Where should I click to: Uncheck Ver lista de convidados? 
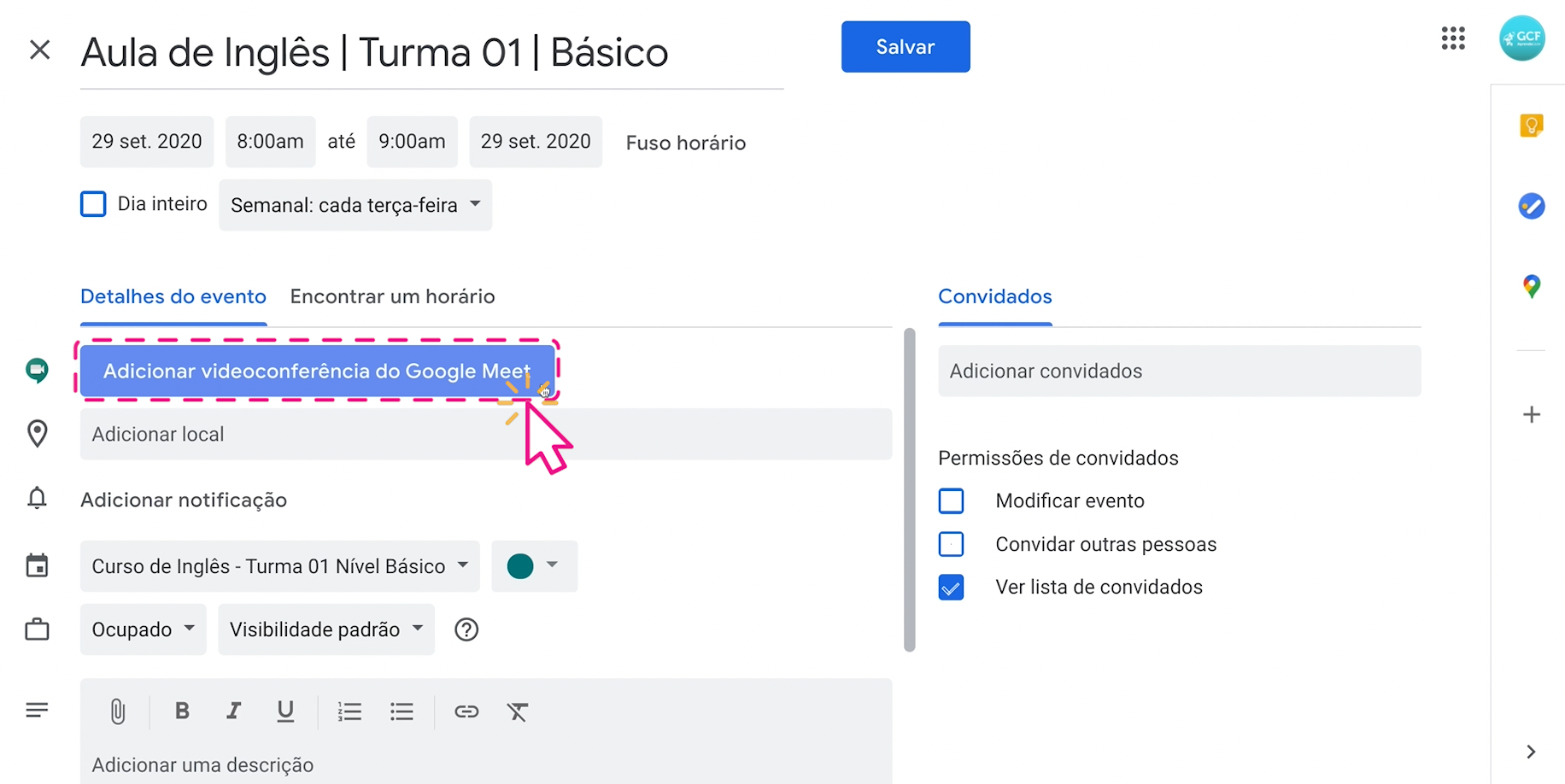951,587
